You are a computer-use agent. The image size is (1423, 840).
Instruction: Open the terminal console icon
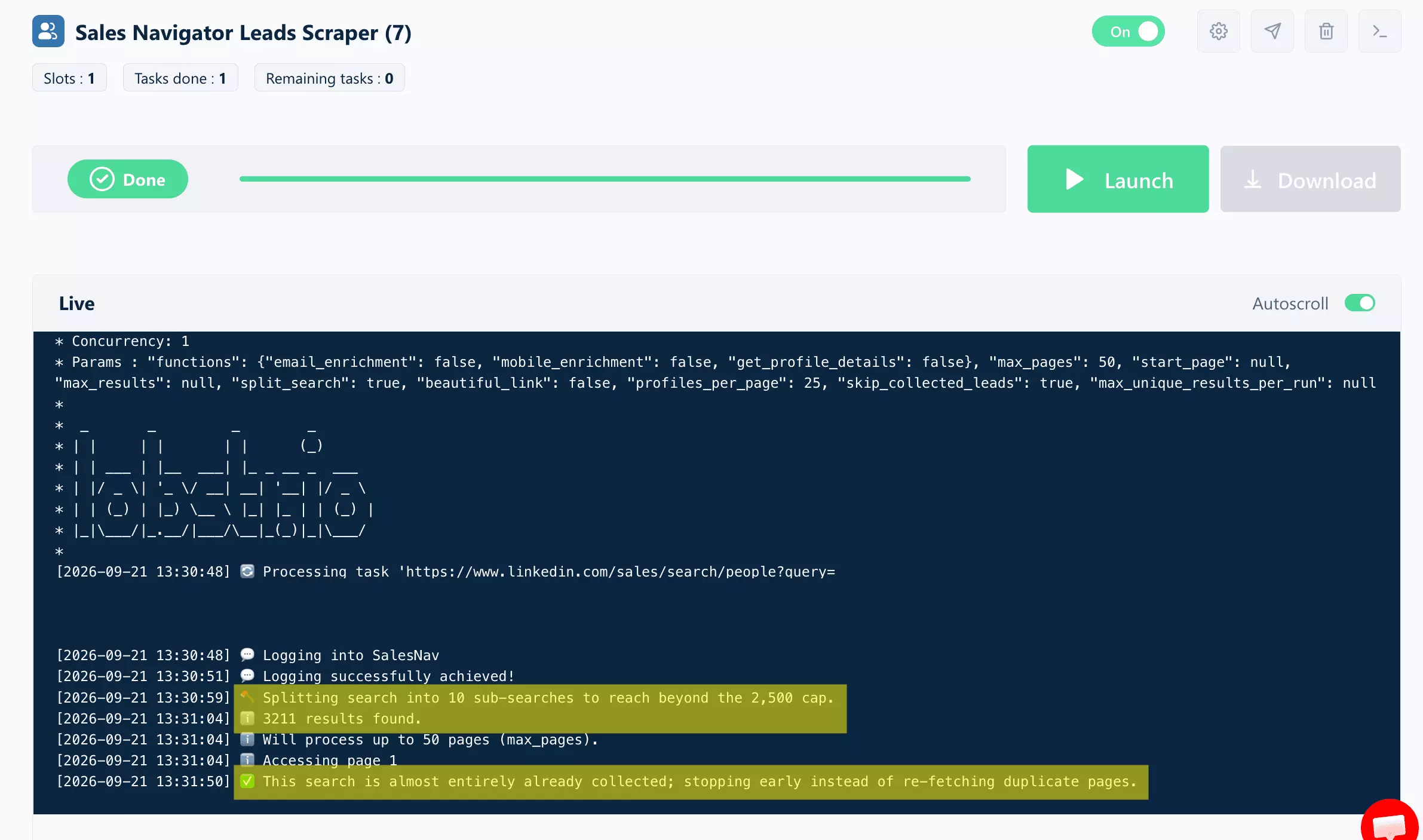coord(1379,31)
